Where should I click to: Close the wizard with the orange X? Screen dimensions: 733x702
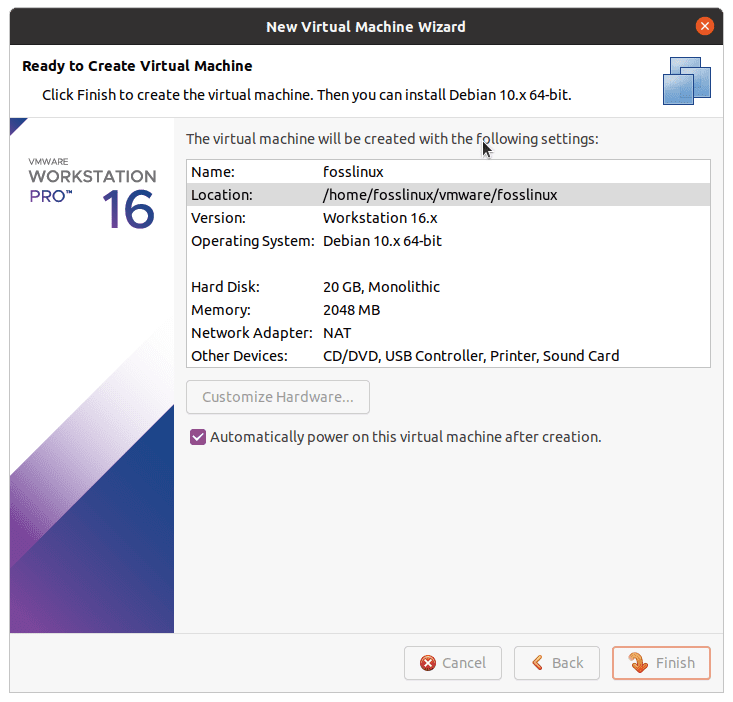(704, 26)
